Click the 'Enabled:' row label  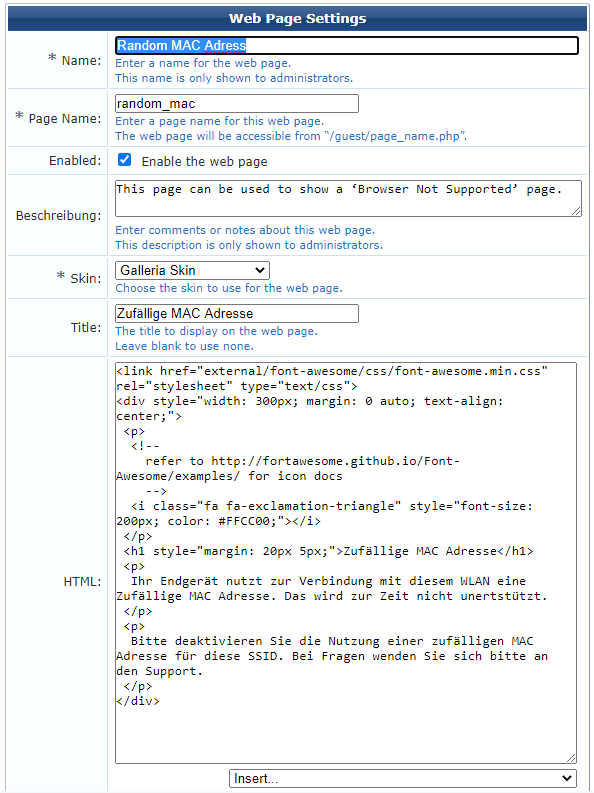click(x=75, y=160)
